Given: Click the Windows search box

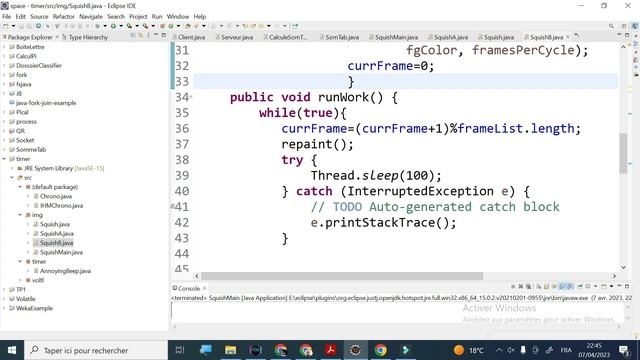Looking at the screenshot, I should tap(96, 350).
